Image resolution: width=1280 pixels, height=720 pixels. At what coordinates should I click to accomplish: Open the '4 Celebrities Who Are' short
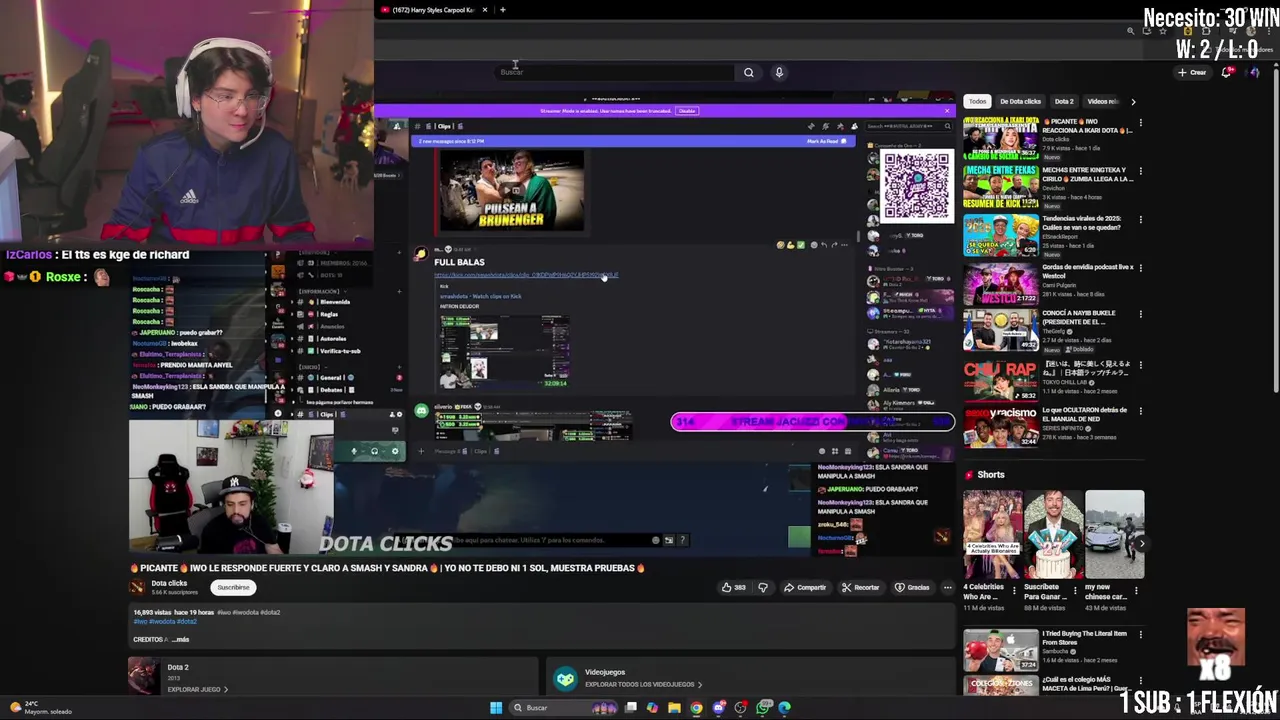[x=993, y=535]
